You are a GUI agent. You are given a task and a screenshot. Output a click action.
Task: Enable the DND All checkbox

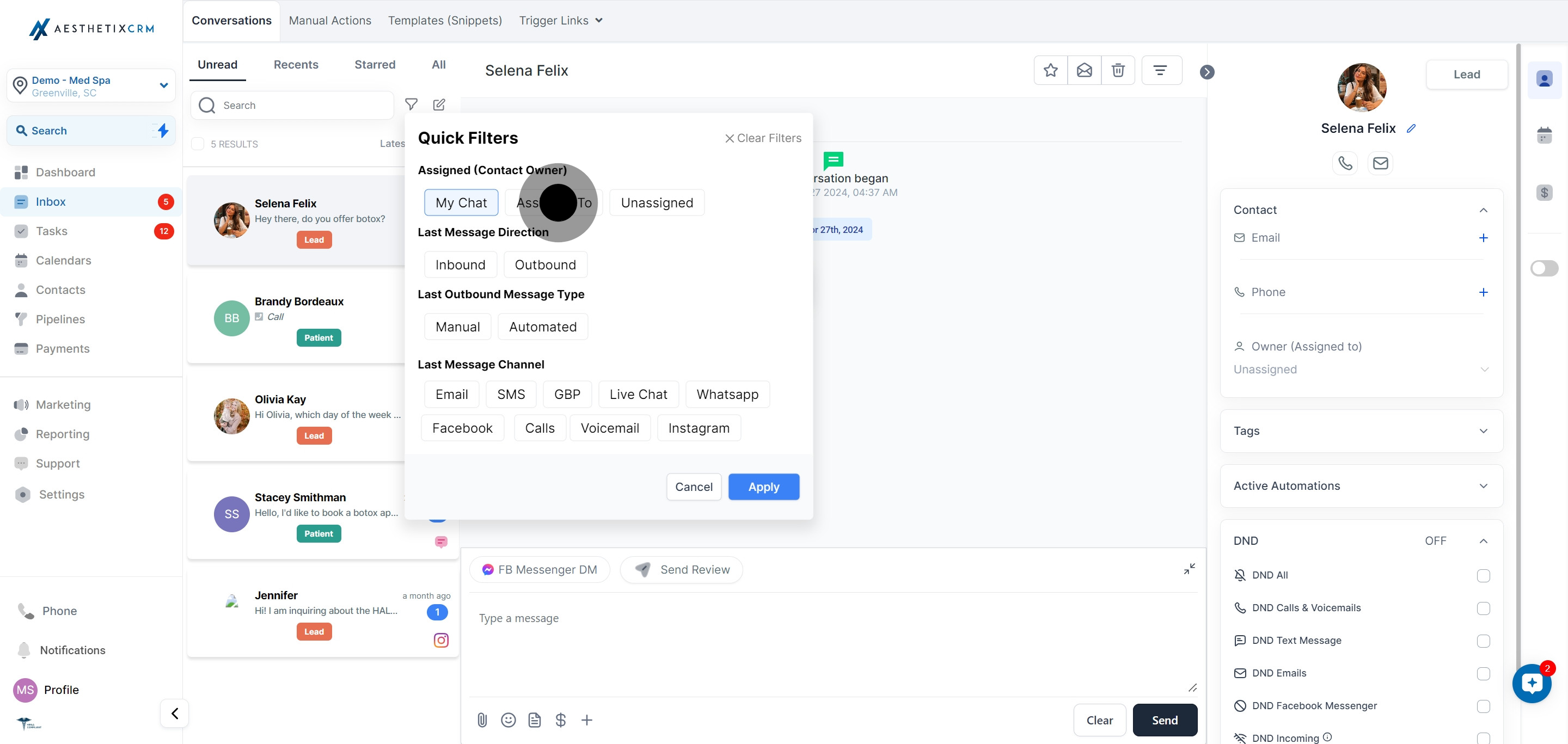click(x=1483, y=575)
